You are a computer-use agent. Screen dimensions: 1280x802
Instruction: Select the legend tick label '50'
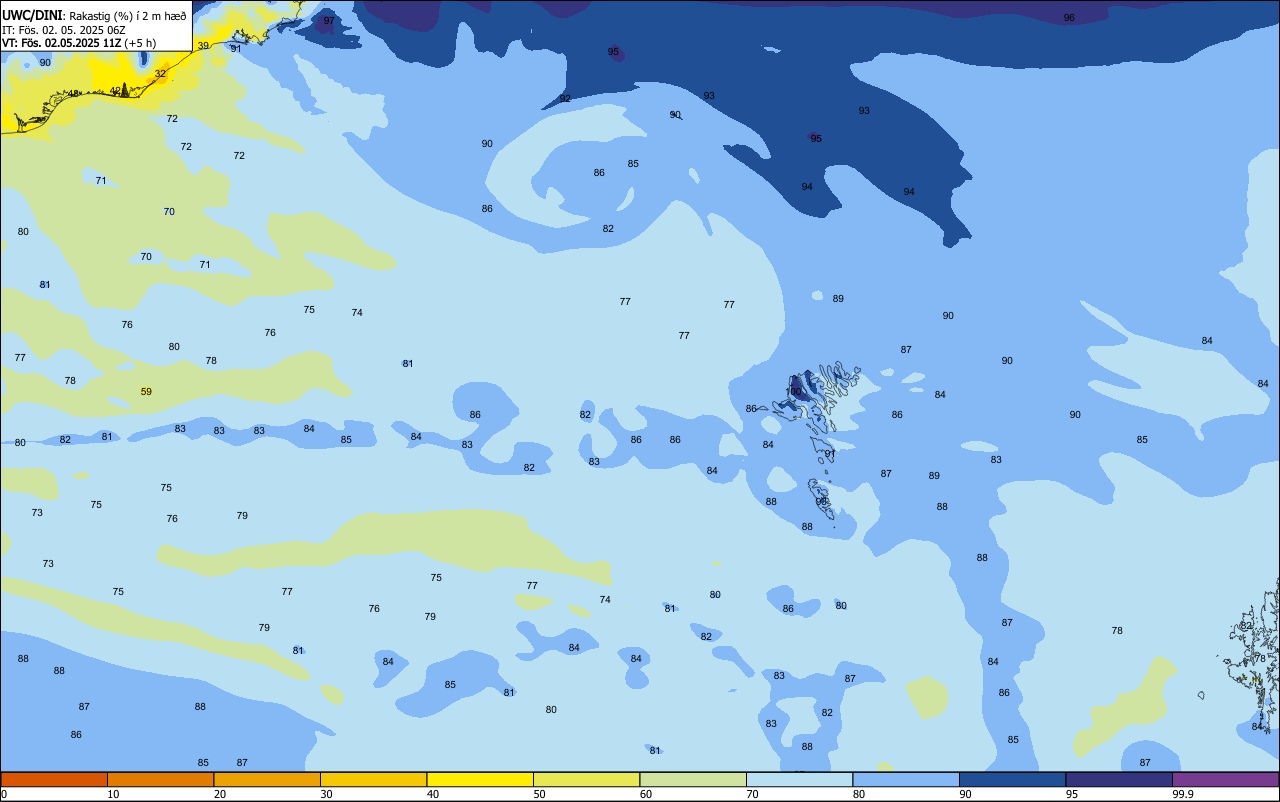coord(540,794)
